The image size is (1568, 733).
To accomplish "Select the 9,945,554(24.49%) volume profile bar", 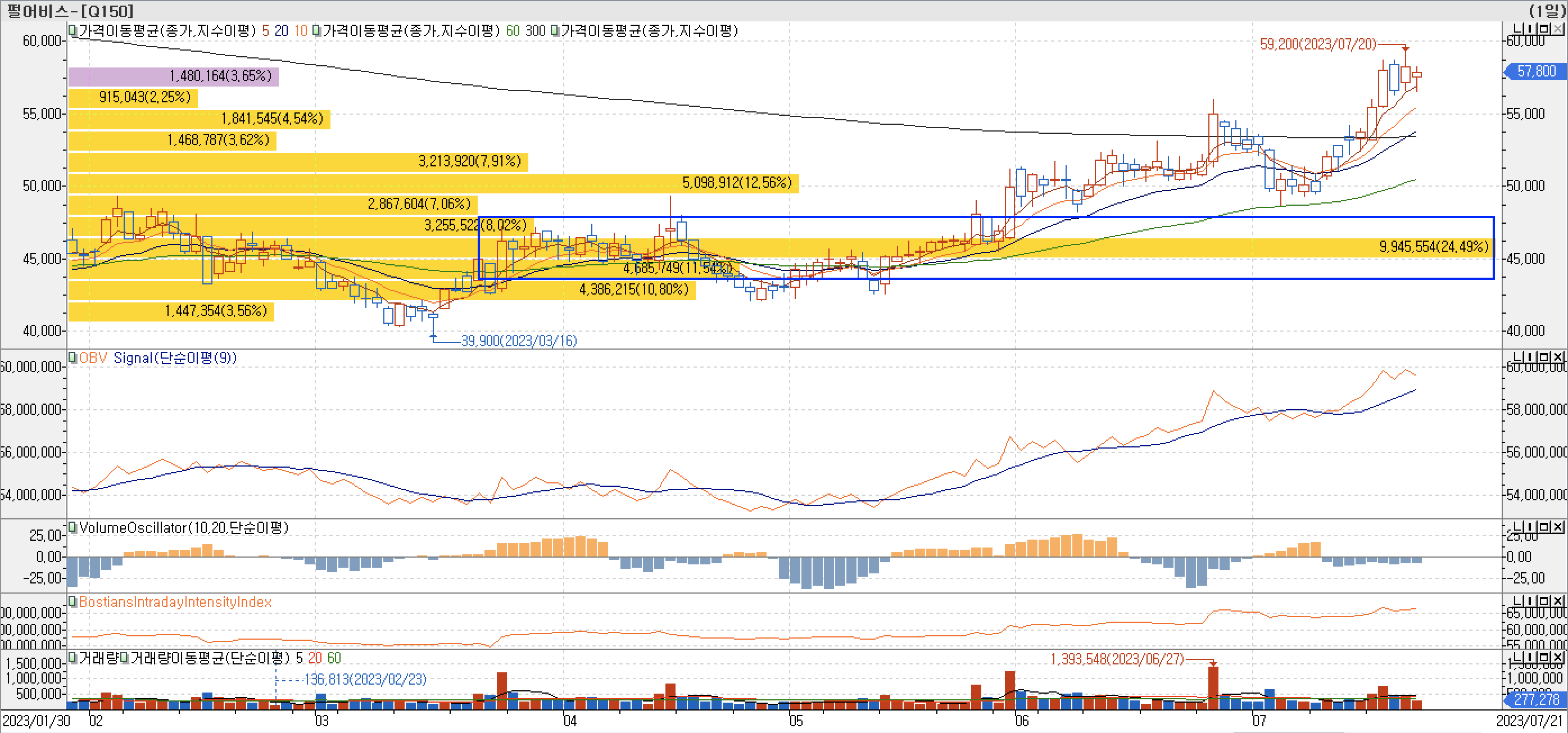I will point(1433,247).
